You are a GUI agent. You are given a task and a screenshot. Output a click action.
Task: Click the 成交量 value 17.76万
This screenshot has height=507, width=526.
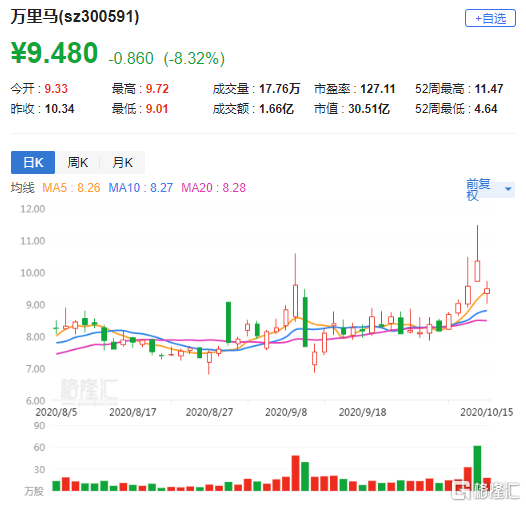[x=279, y=89]
